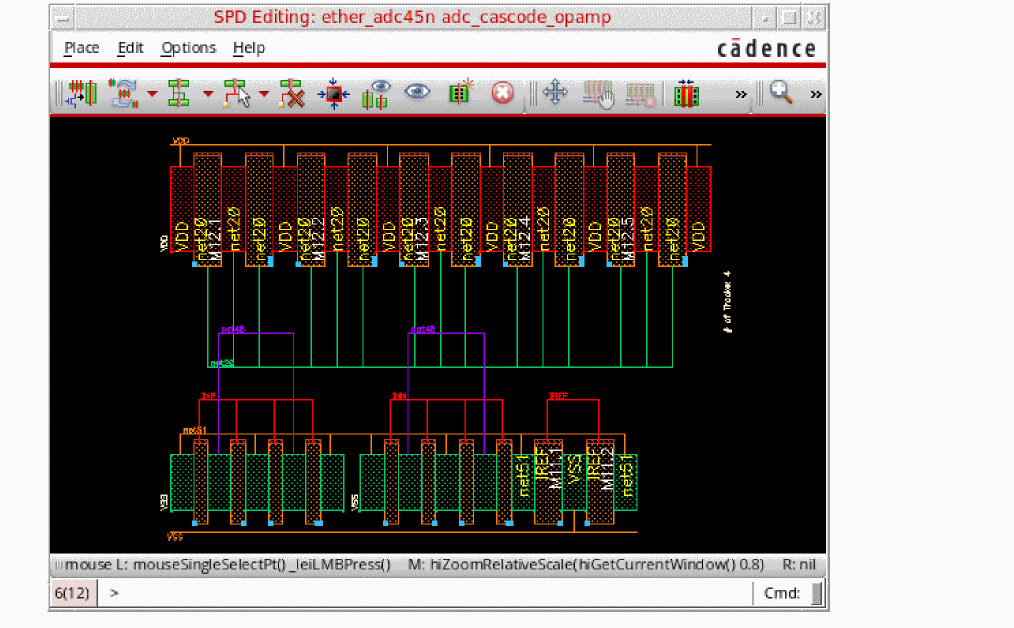Click the compress devices icon with red arrows
The height and width of the screenshot is (628, 1014).
pos(685,94)
